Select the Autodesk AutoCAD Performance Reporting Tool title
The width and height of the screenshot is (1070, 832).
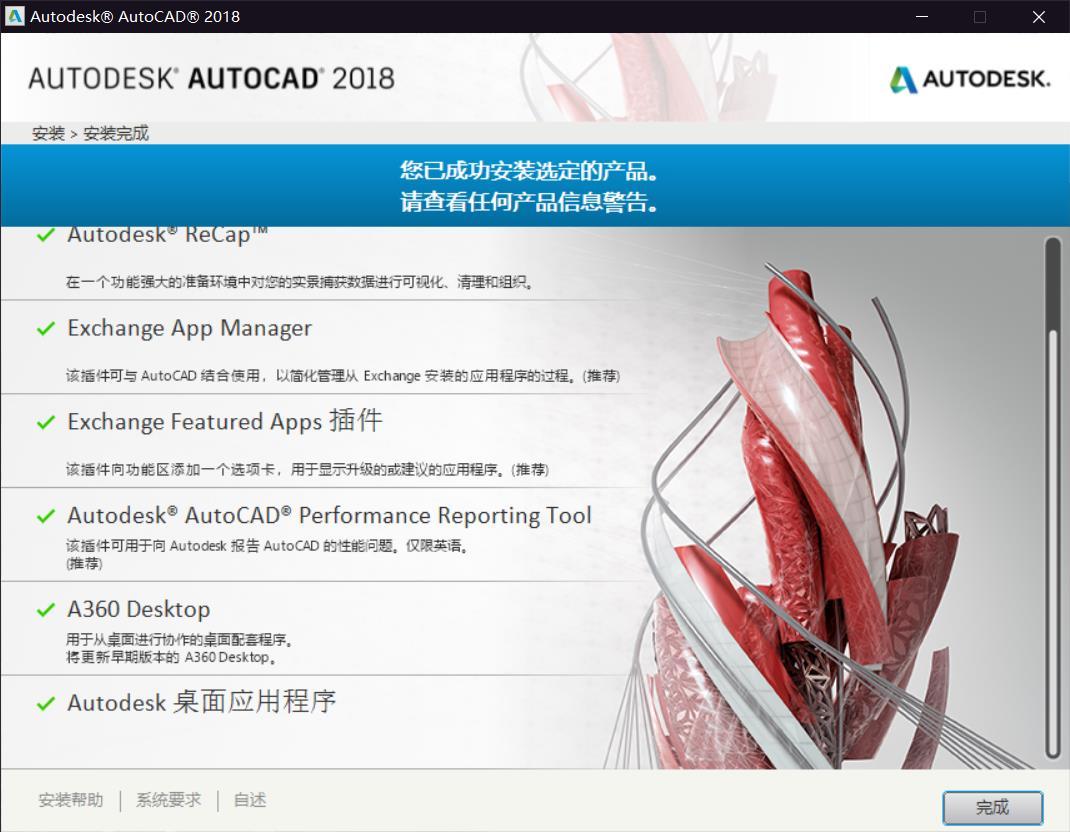(x=330, y=516)
